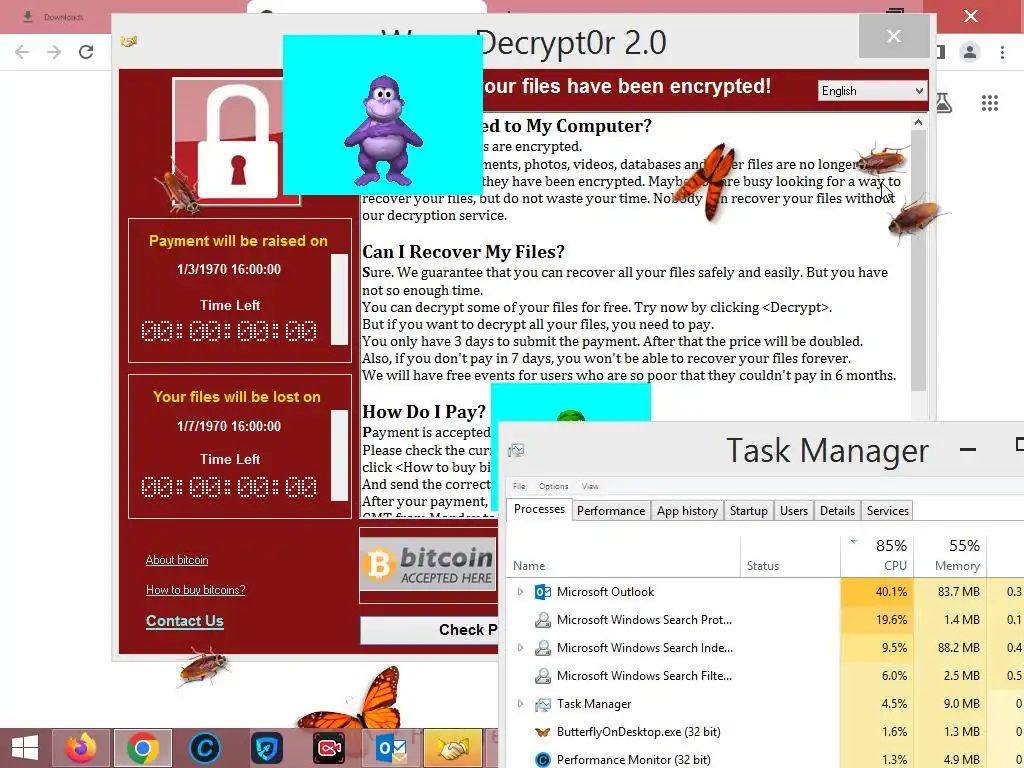Click the Bonzi Buddy purple gorilla

coord(384,130)
